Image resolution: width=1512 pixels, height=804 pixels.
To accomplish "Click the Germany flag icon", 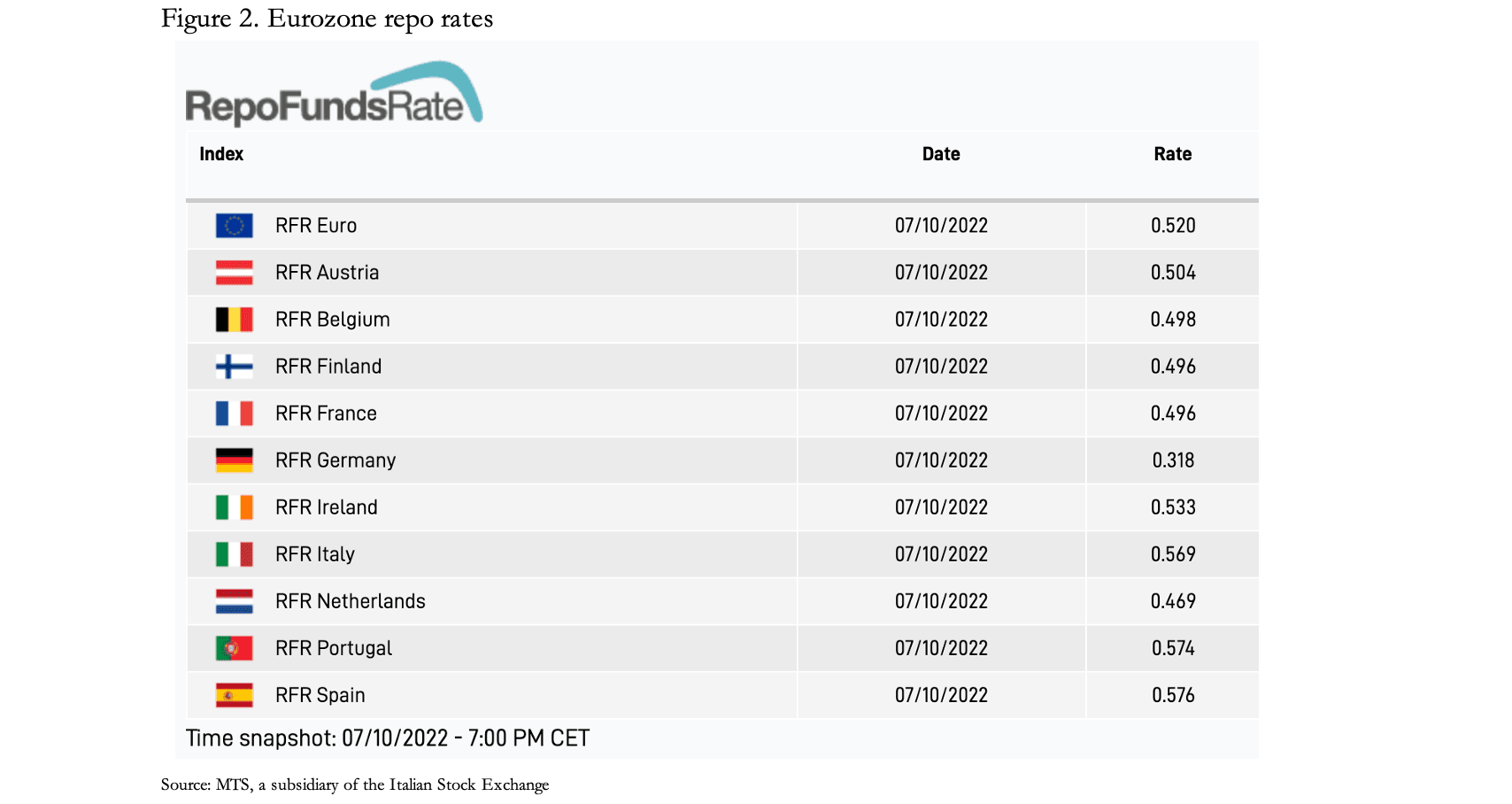I will point(235,460).
